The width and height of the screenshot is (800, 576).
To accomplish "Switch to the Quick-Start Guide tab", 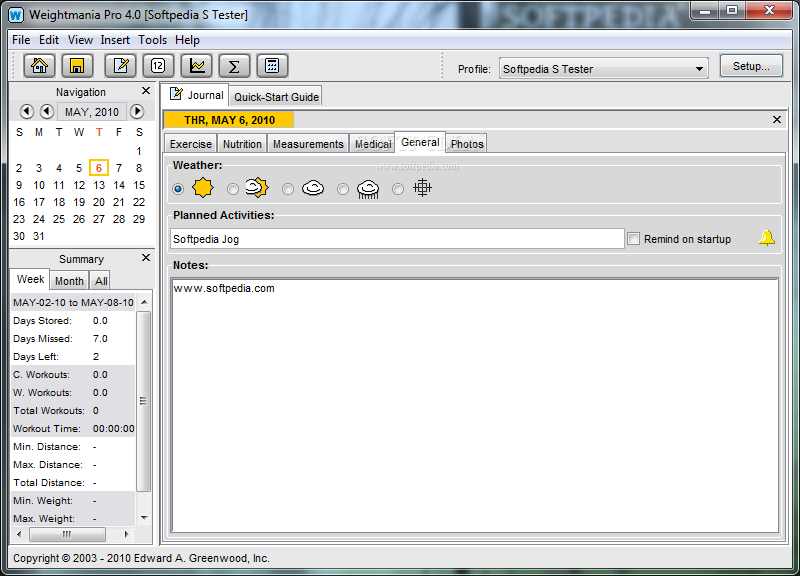I will 276,97.
